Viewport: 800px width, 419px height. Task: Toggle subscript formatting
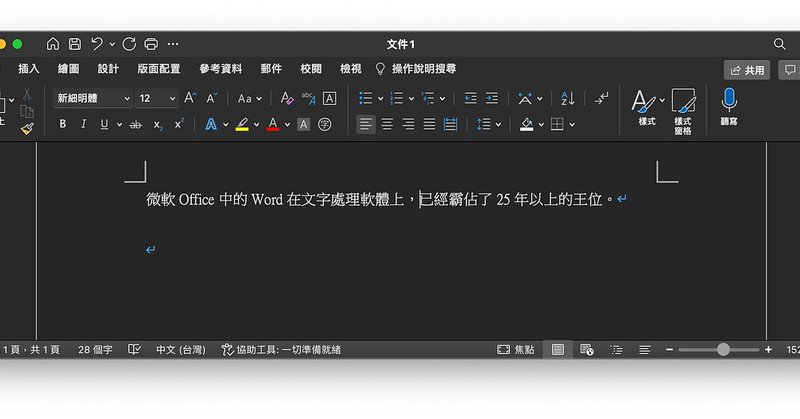click(x=158, y=125)
